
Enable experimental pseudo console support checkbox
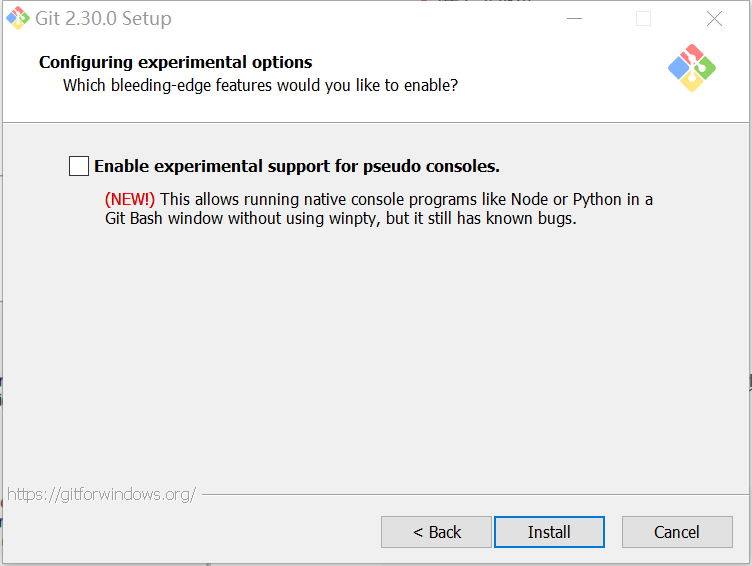[x=79, y=166]
